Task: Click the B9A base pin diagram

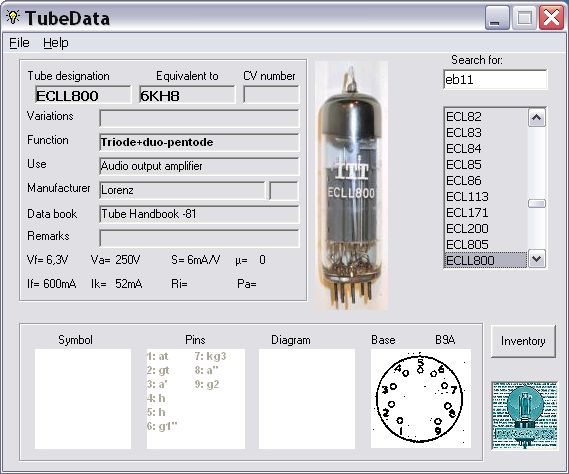Action: tap(421, 398)
